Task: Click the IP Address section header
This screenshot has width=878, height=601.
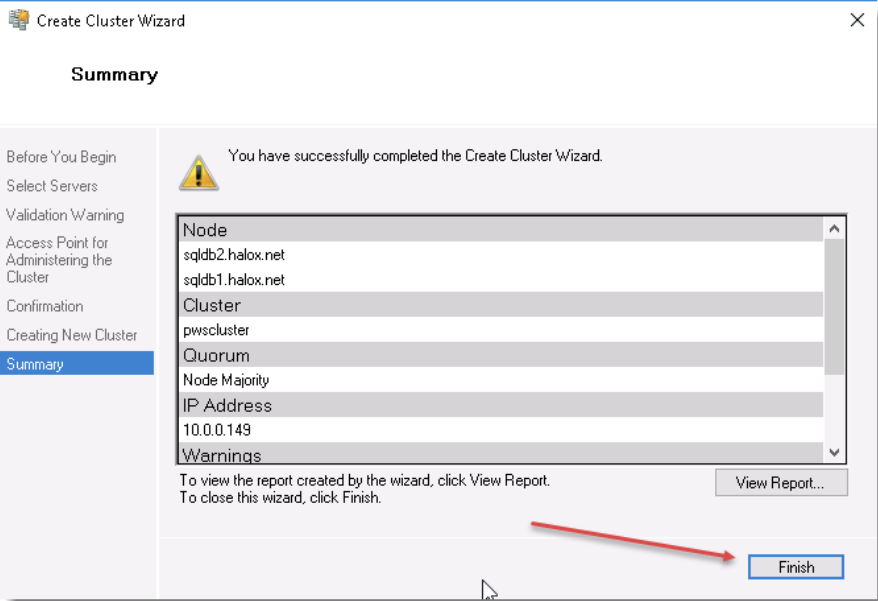Action: 501,405
